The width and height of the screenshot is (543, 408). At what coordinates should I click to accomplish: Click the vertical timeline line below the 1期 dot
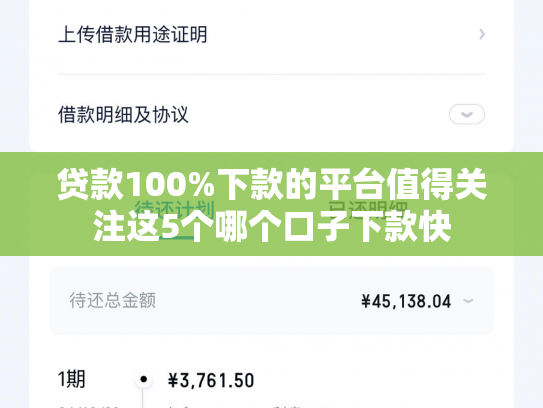(x=143, y=397)
